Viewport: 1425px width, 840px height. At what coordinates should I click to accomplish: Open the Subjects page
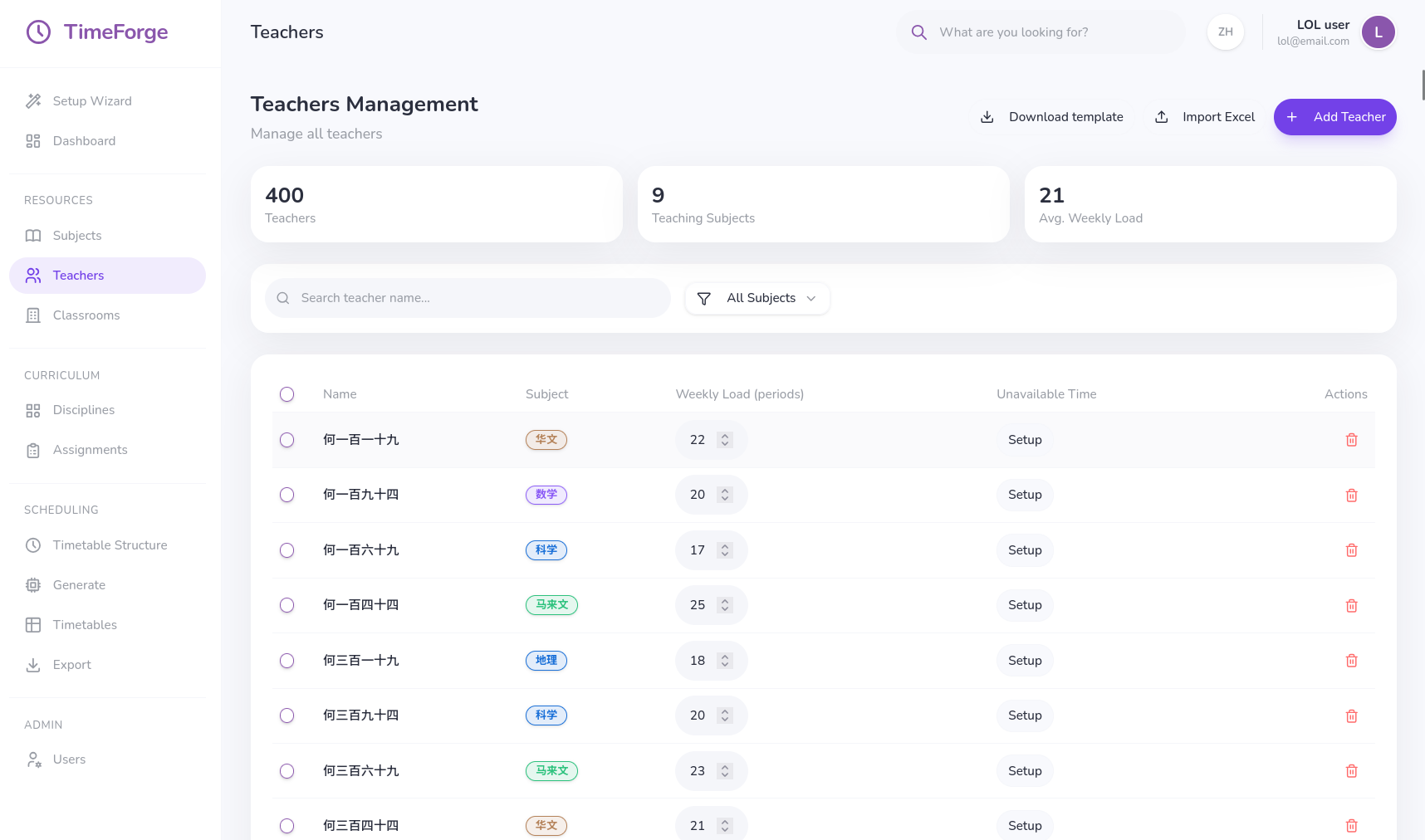107,236
